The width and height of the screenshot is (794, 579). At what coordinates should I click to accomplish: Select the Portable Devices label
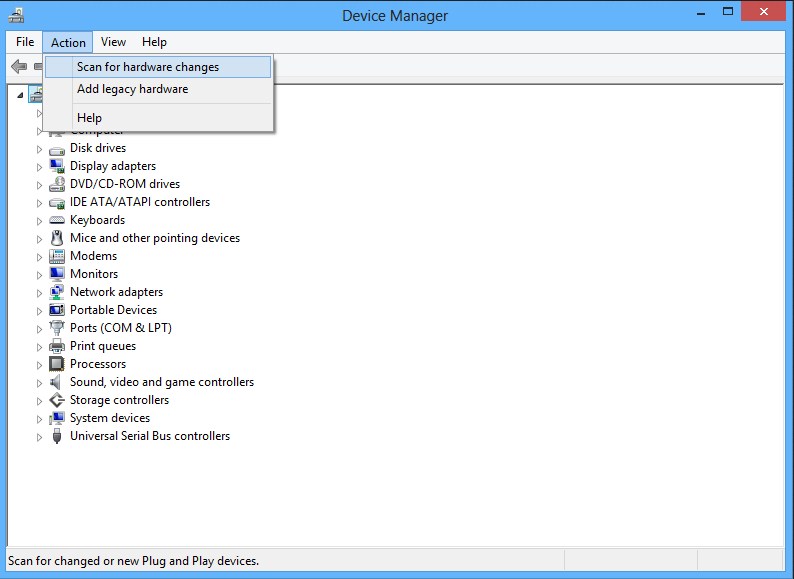[113, 310]
